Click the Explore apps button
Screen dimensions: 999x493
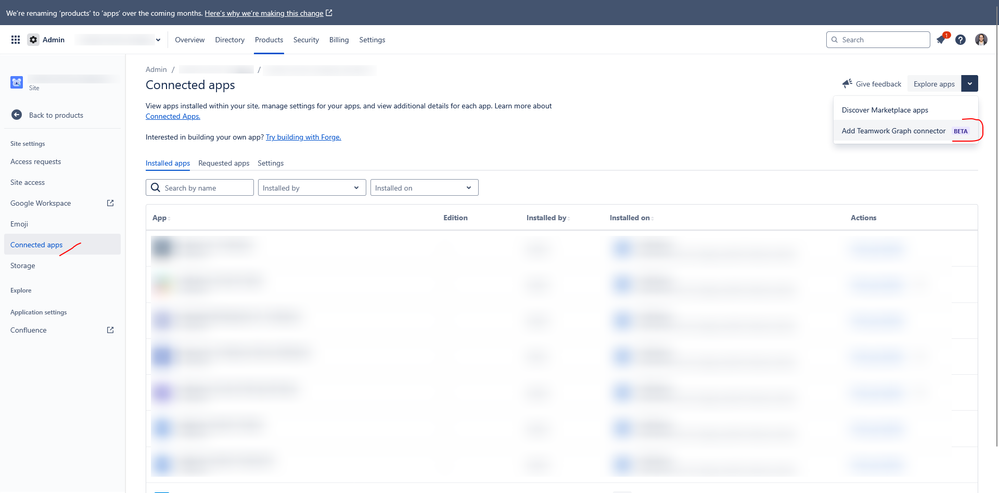(x=934, y=83)
